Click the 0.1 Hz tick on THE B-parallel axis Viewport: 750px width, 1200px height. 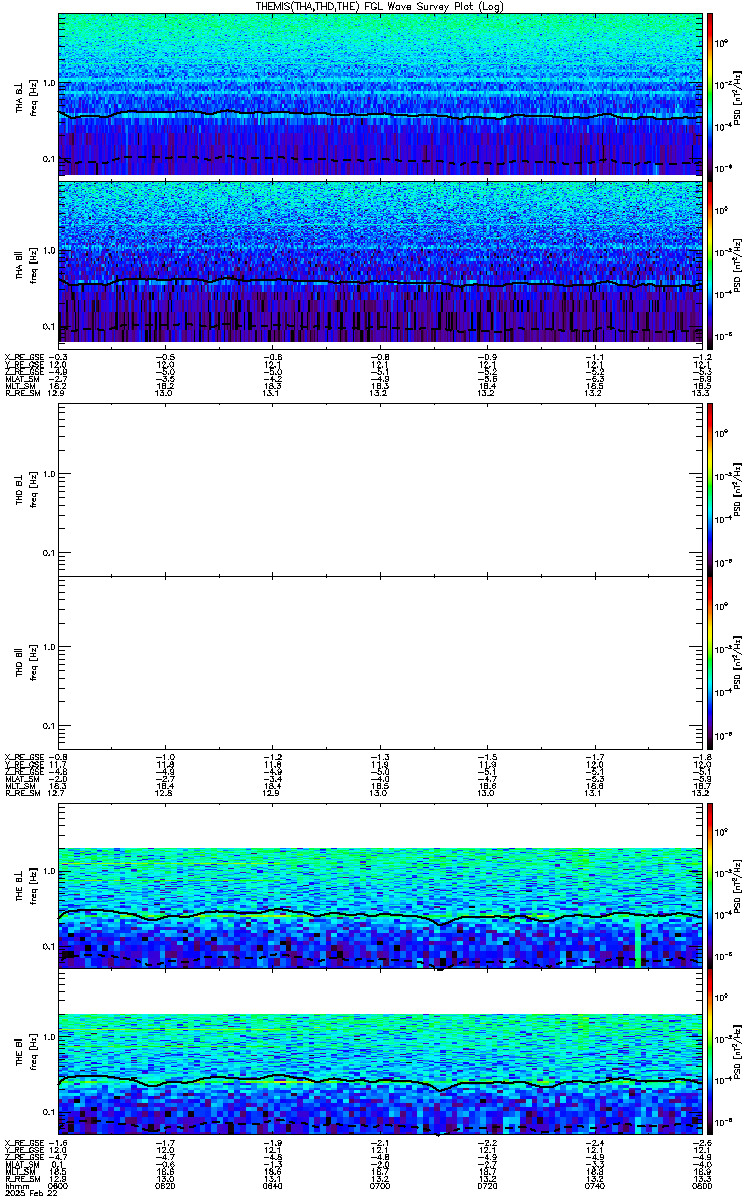click(x=49, y=1112)
